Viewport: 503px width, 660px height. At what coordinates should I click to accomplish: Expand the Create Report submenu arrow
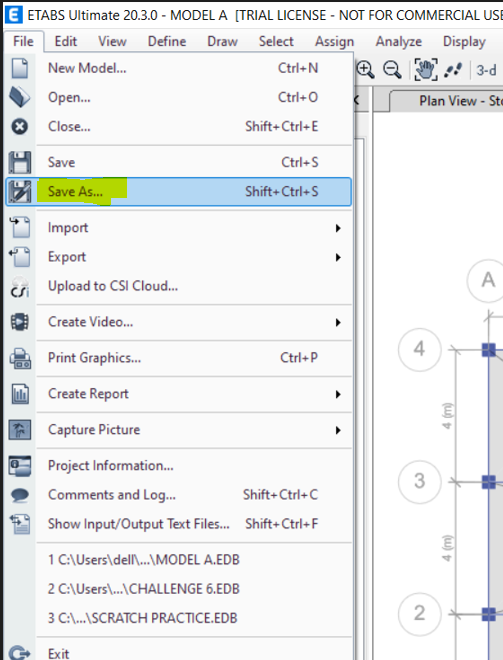tap(338, 394)
